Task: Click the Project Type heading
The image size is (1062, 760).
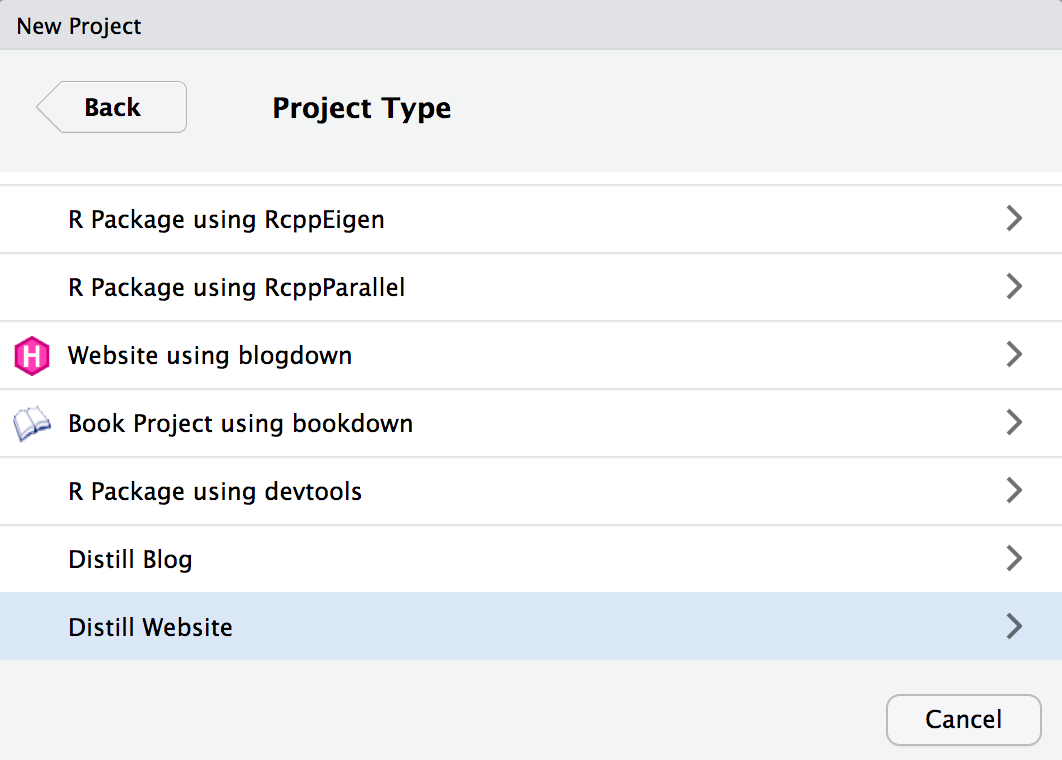Action: tap(361, 108)
